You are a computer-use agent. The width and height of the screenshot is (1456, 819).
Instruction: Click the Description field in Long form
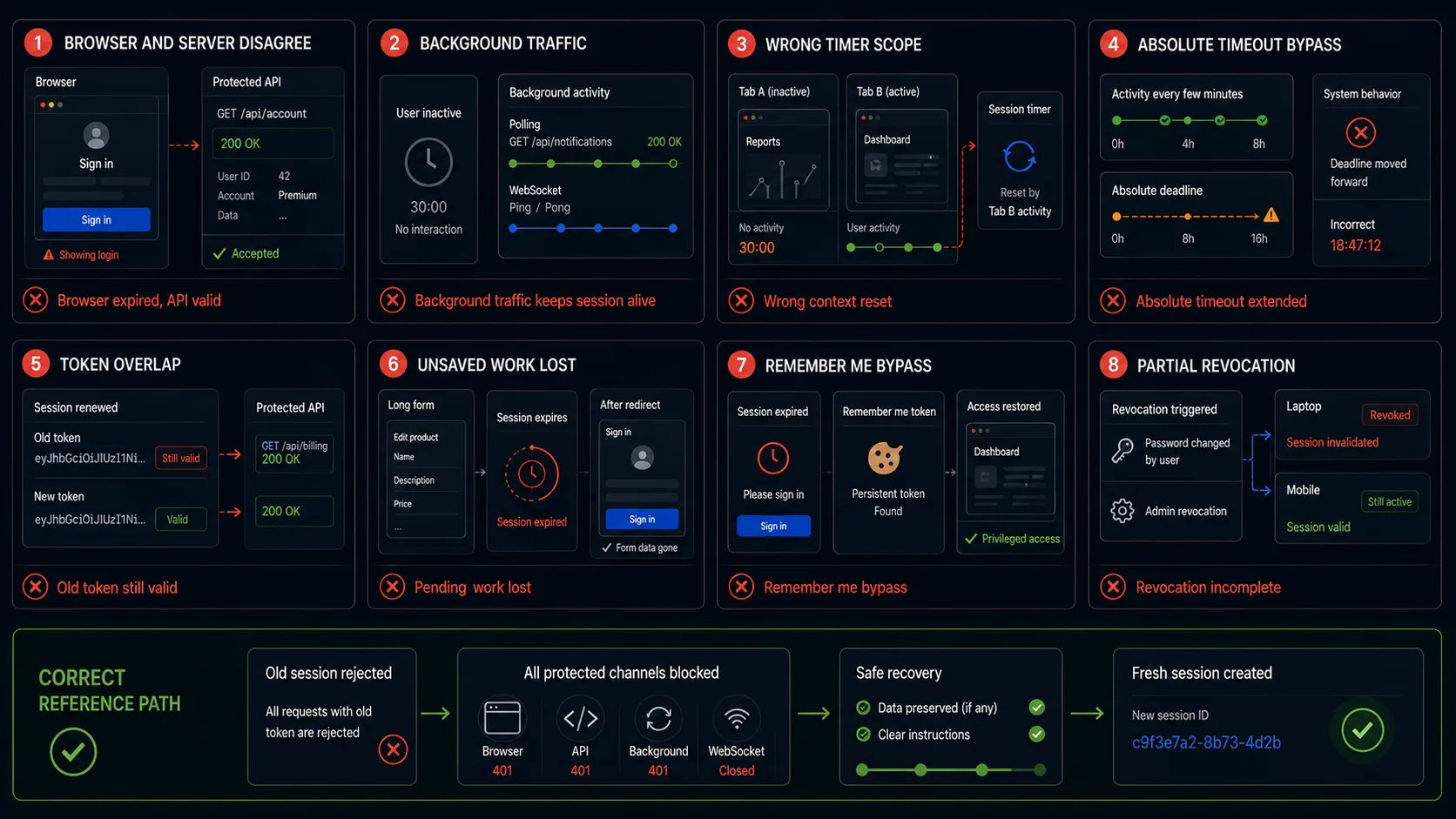coord(426,480)
